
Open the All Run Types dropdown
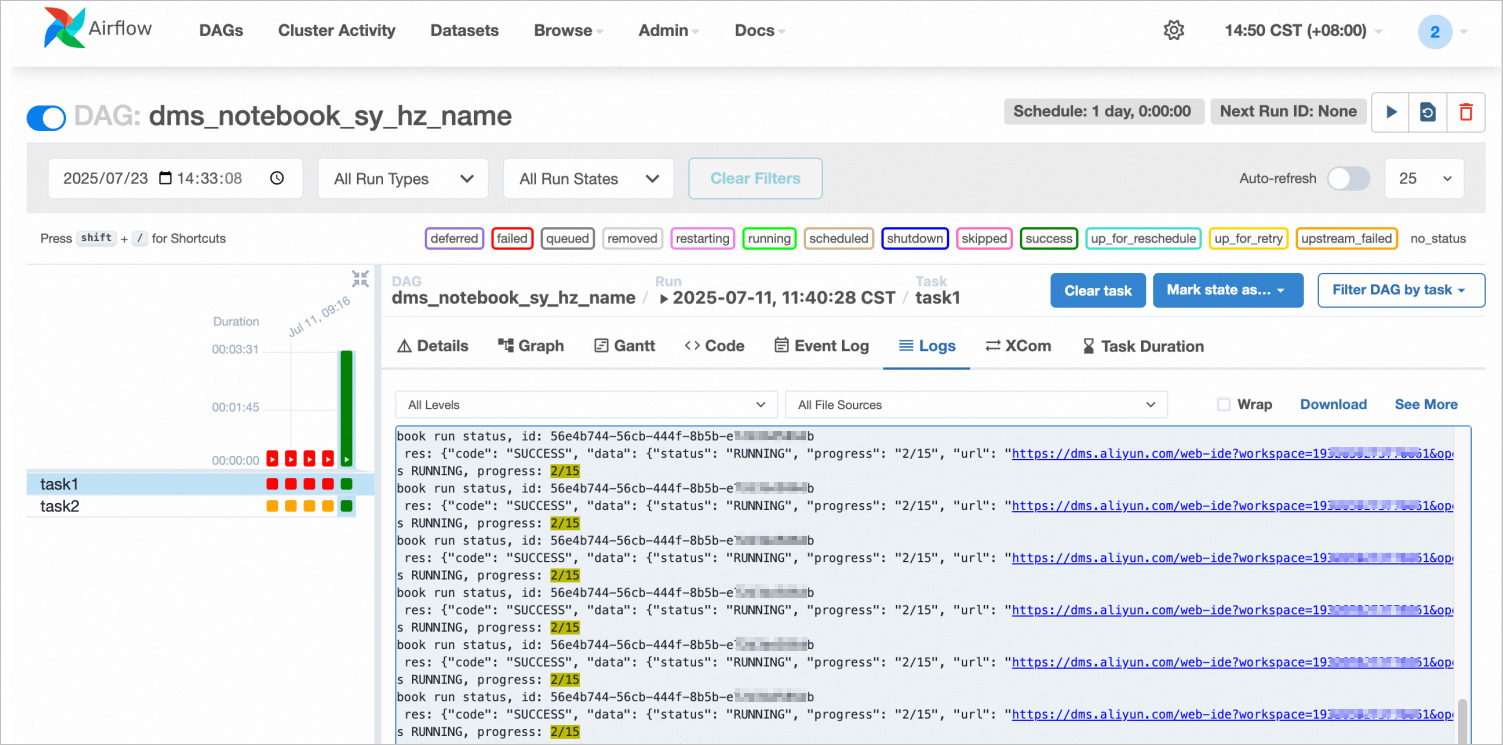(404, 179)
